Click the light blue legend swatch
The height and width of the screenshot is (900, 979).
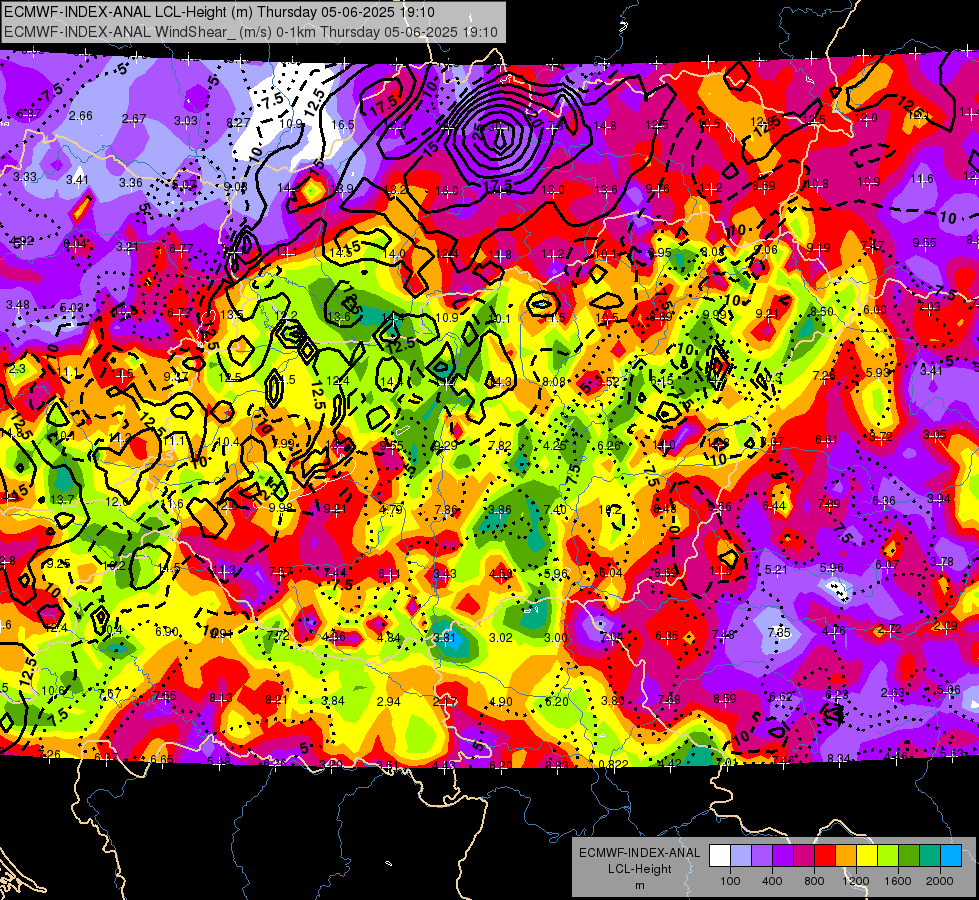pyautogui.click(x=741, y=856)
